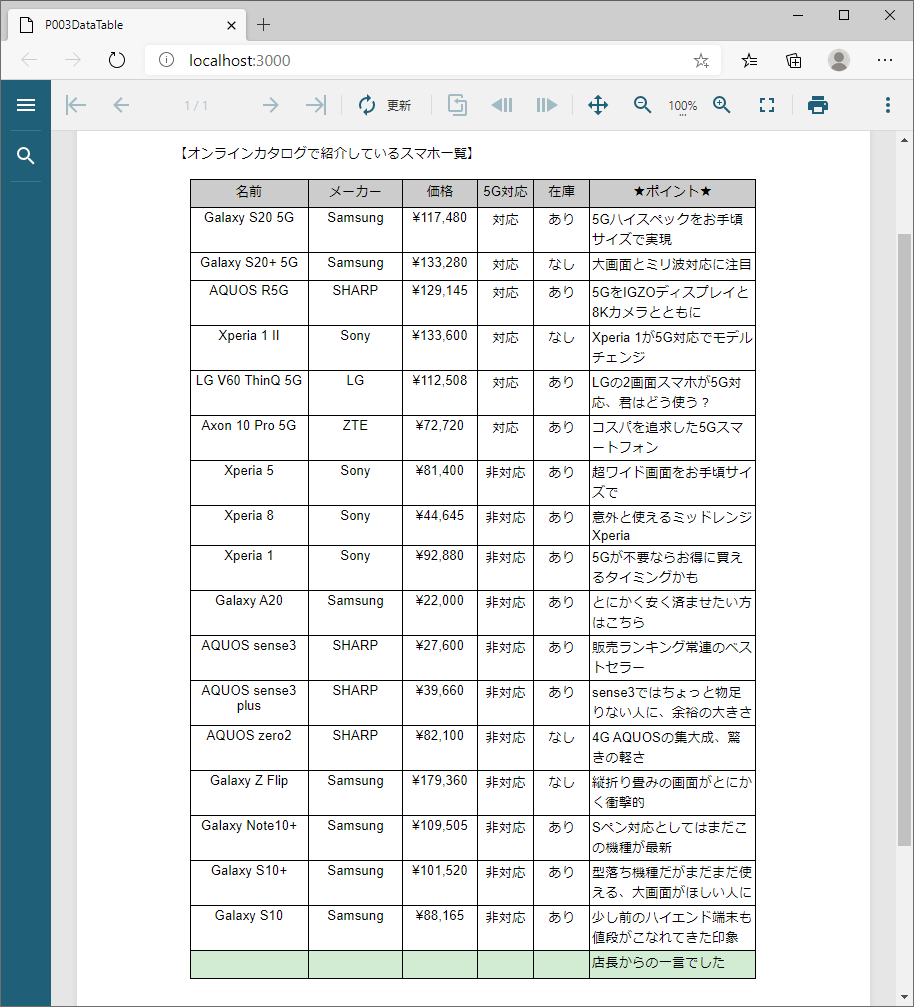Open the hamburger sidebar menu
Viewport: 914px width, 1007px height.
tap(26, 105)
